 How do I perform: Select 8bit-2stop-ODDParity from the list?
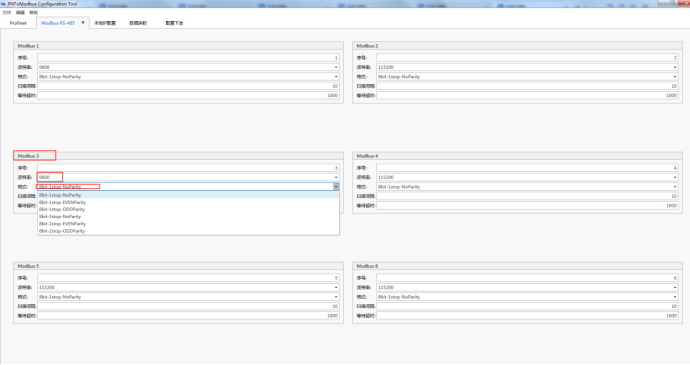(188, 231)
